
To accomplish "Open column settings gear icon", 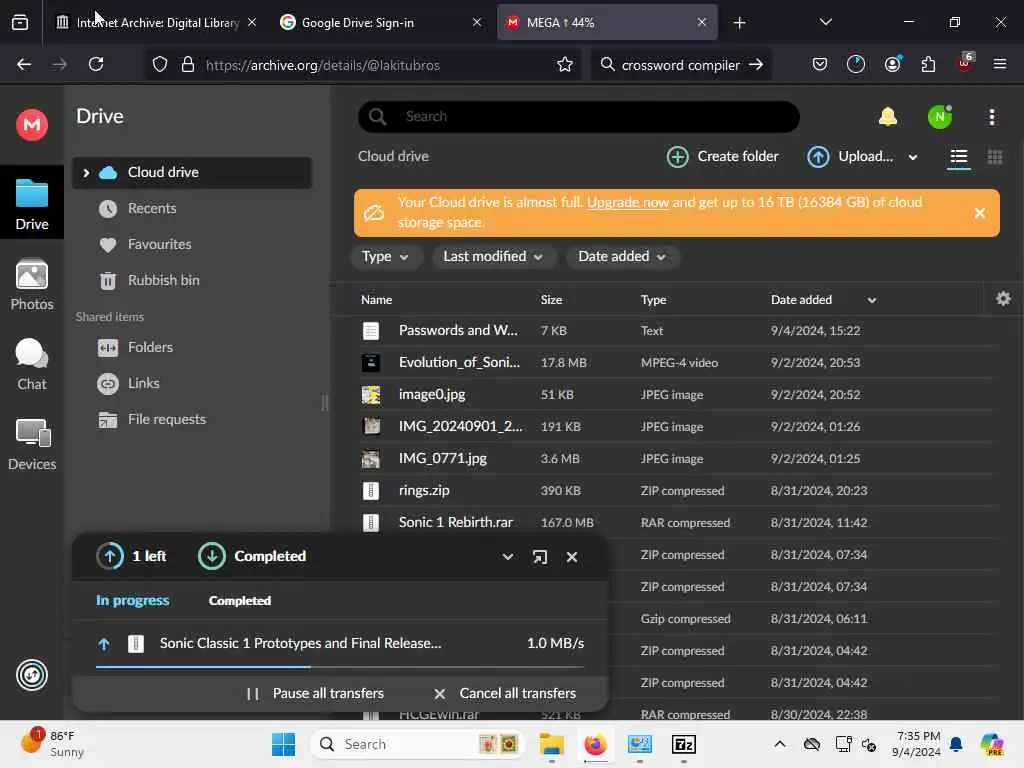I will pyautogui.click(x=1003, y=299).
